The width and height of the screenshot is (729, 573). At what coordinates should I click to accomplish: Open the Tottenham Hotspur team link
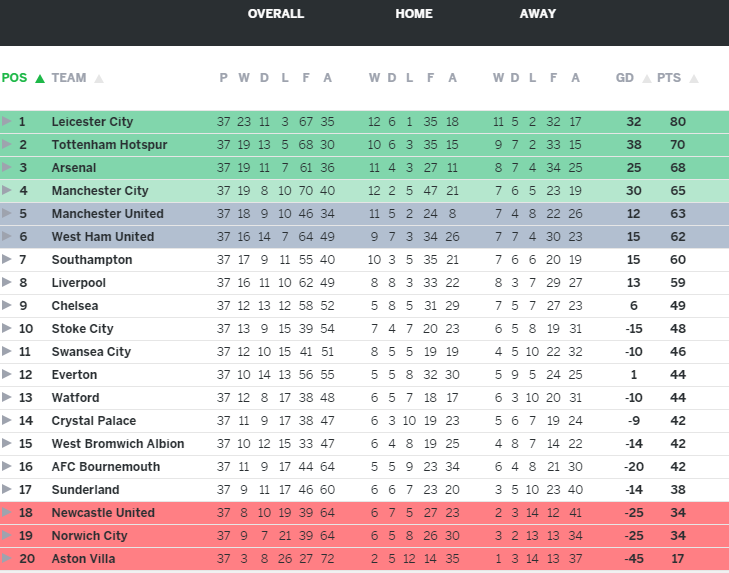(x=109, y=145)
